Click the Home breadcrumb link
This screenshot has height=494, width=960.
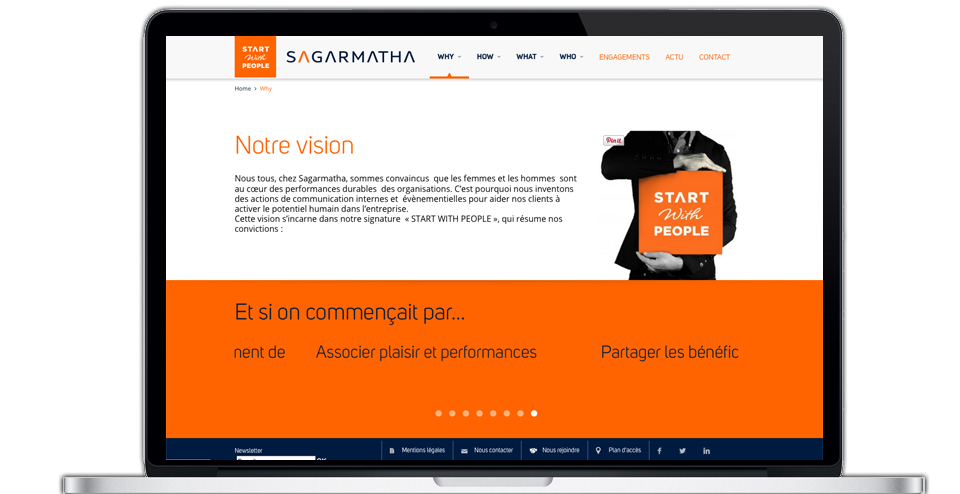coord(242,89)
